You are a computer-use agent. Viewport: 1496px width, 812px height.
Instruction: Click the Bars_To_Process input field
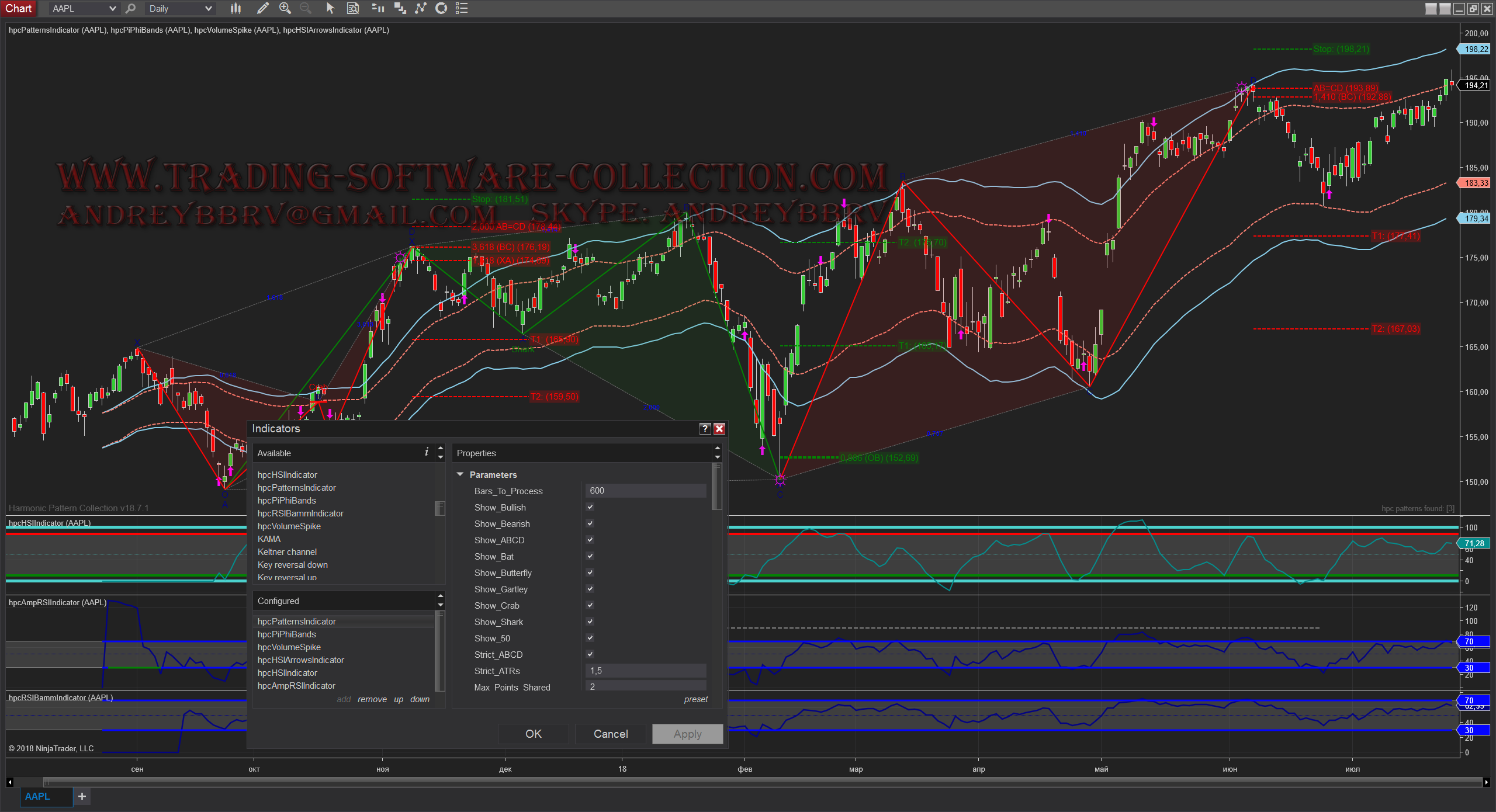pos(645,491)
